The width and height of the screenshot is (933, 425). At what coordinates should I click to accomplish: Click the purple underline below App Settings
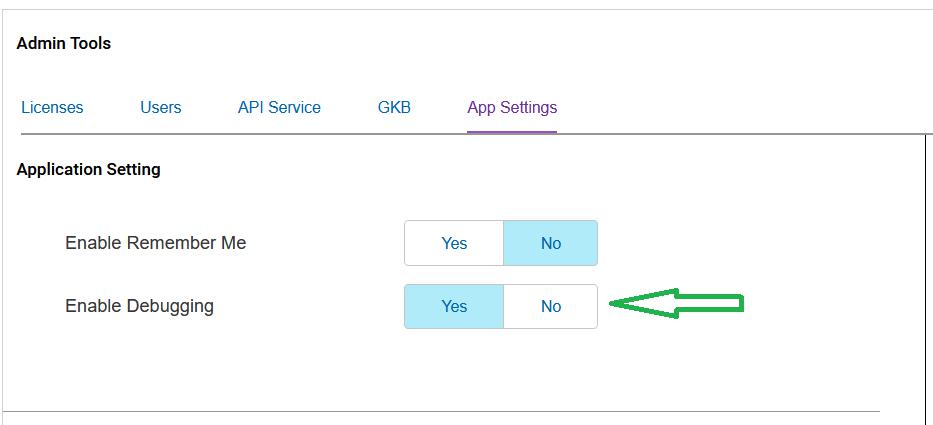click(512, 131)
